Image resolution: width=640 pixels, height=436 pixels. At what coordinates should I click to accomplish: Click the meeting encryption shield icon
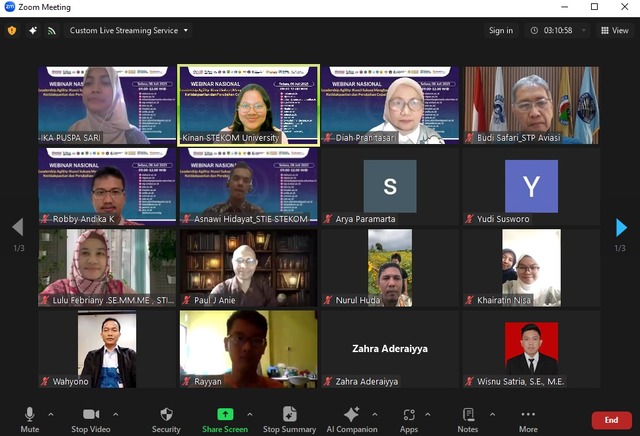tap(12, 30)
